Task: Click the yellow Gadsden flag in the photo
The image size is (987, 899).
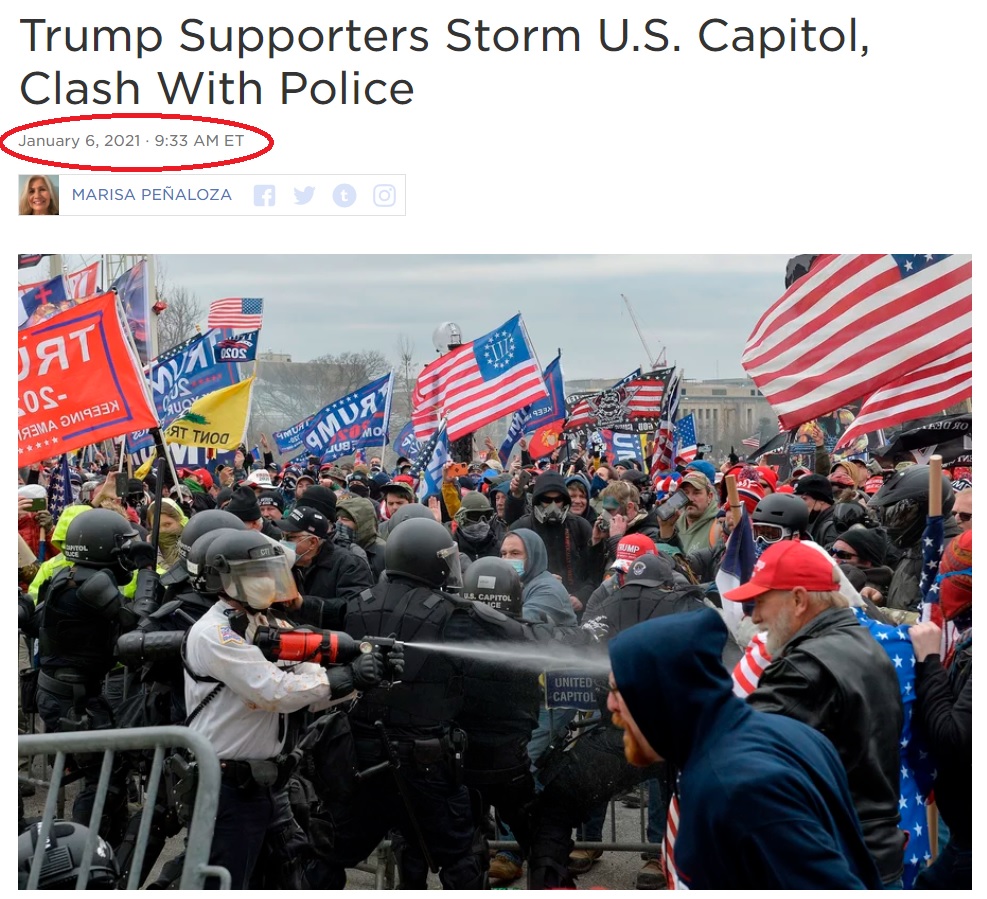Action: (210, 416)
